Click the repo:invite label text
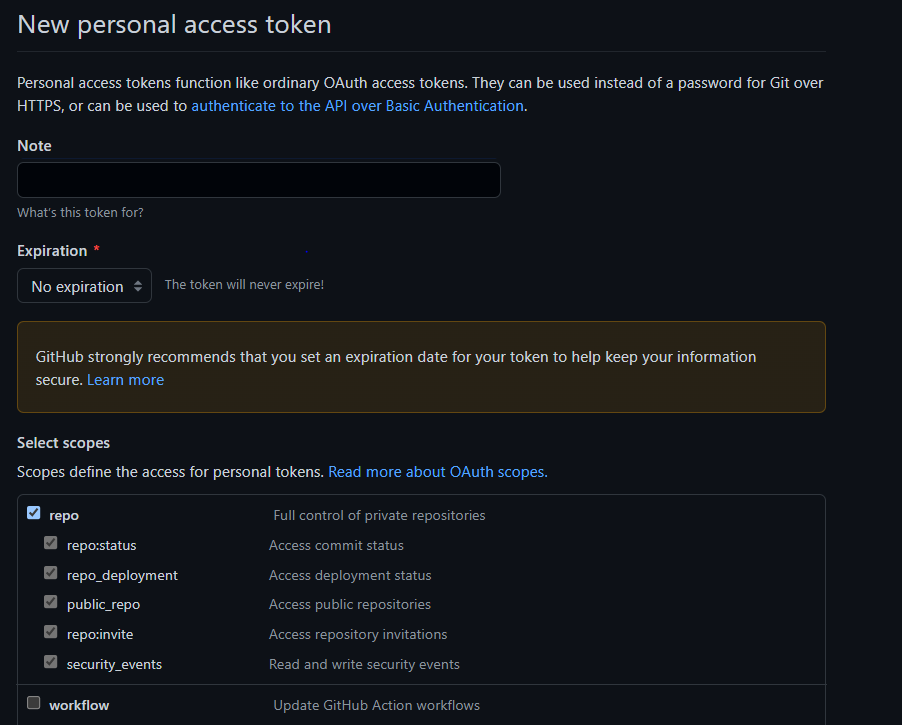This screenshot has width=902, height=725. (100, 635)
